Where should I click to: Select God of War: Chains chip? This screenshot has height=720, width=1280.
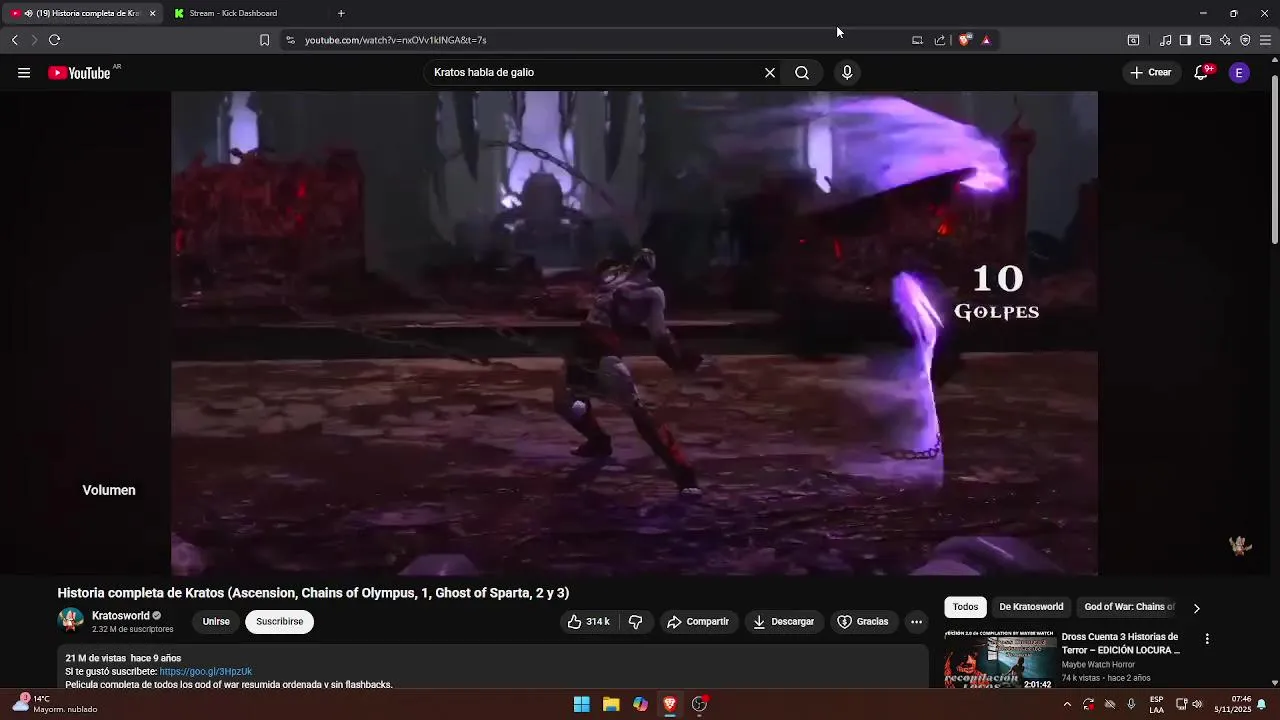coord(1129,607)
